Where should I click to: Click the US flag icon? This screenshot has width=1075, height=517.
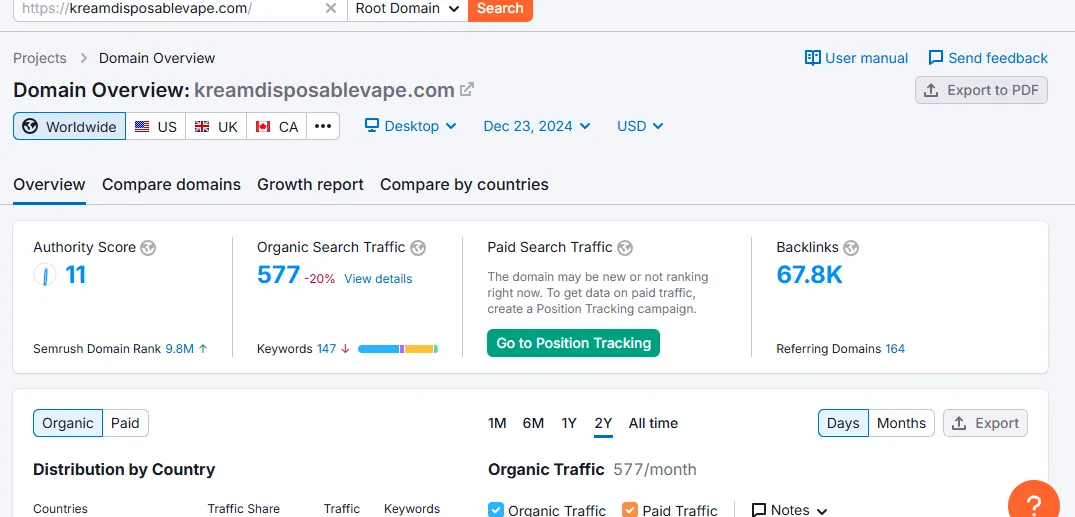142,127
